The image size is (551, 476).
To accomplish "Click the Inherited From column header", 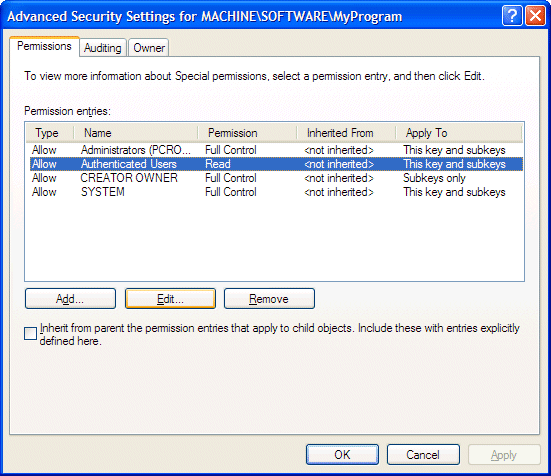I will click(346, 133).
